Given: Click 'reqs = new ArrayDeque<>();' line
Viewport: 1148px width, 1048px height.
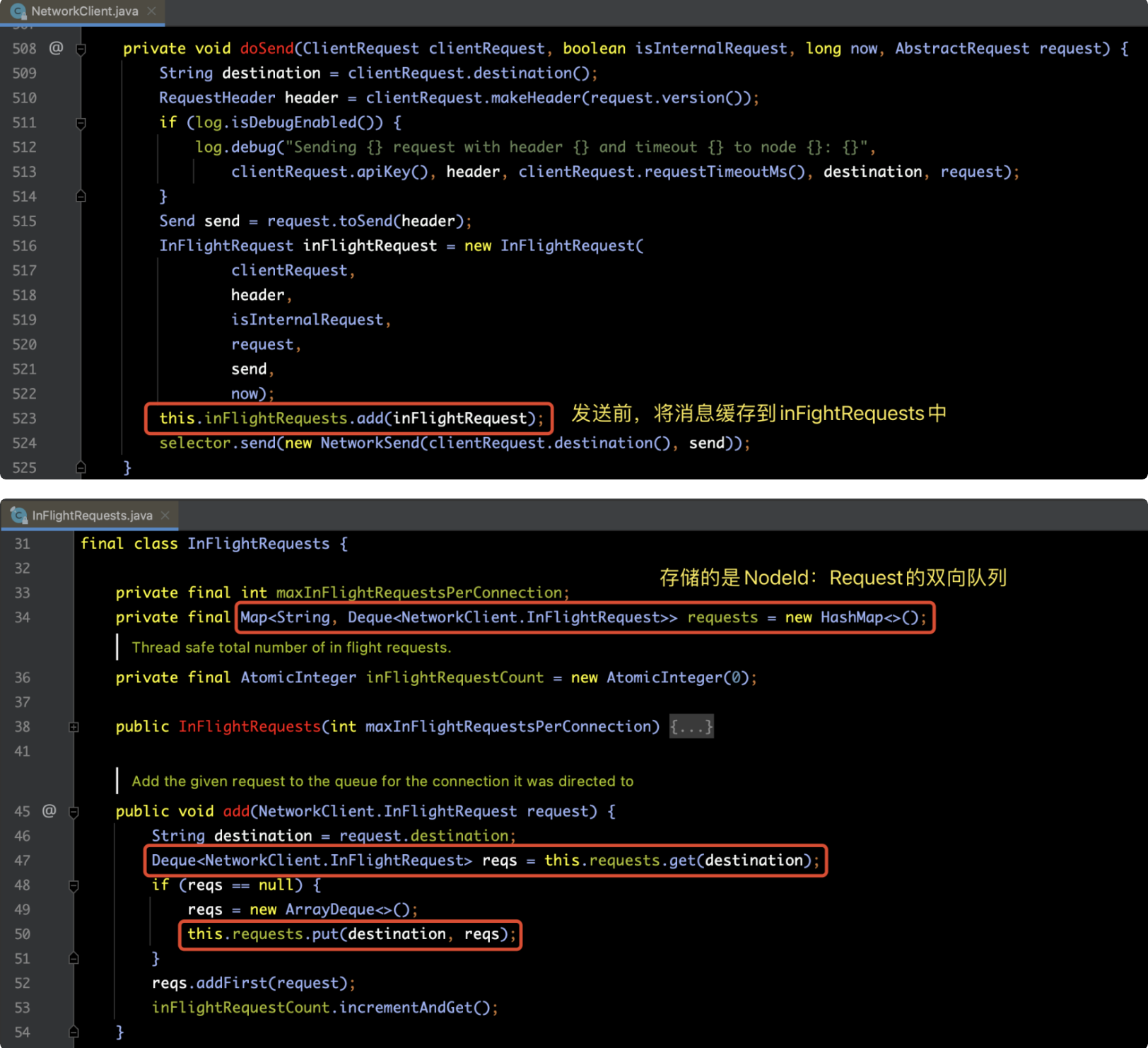Looking at the screenshot, I should click(x=303, y=909).
